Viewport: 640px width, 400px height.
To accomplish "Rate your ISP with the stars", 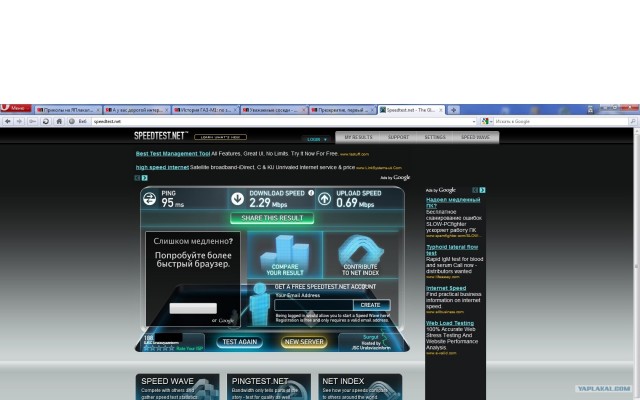I will 159,348.
